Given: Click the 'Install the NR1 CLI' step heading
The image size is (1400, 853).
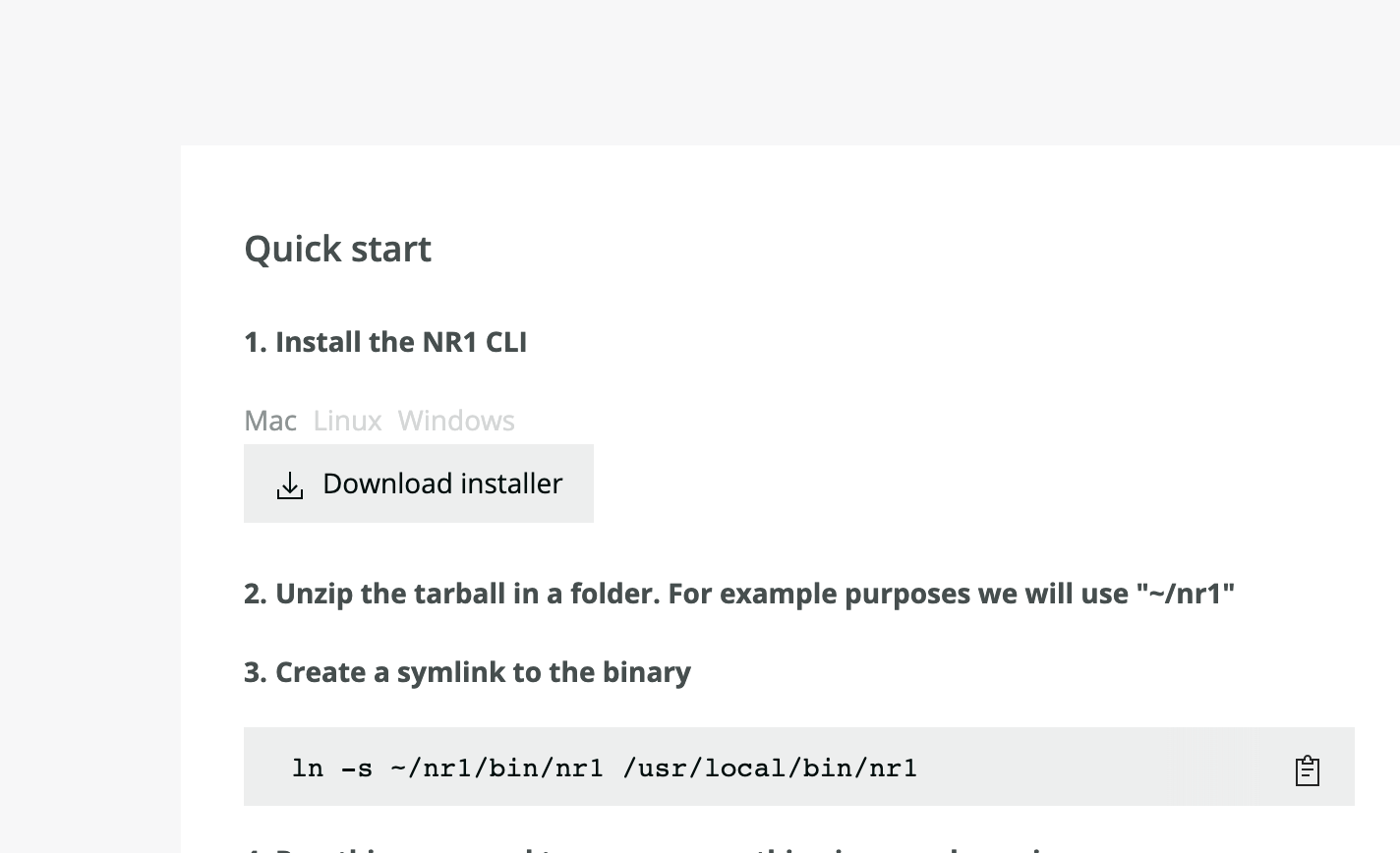Looking at the screenshot, I should click(385, 342).
